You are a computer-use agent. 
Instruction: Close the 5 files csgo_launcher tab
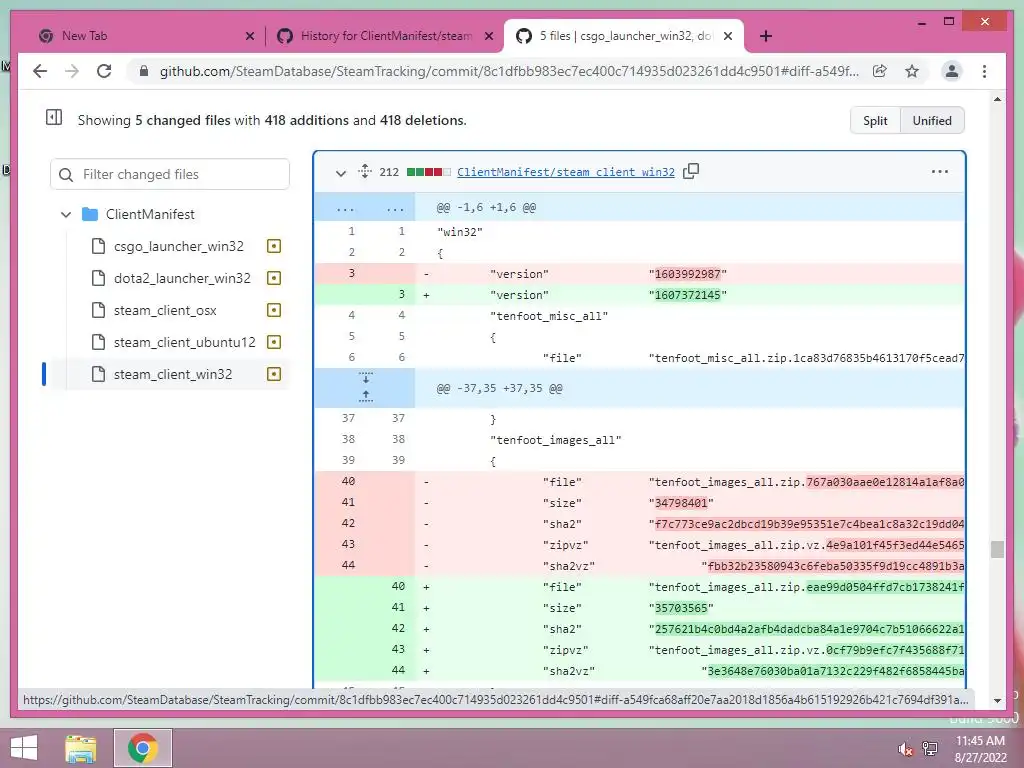[x=728, y=36]
